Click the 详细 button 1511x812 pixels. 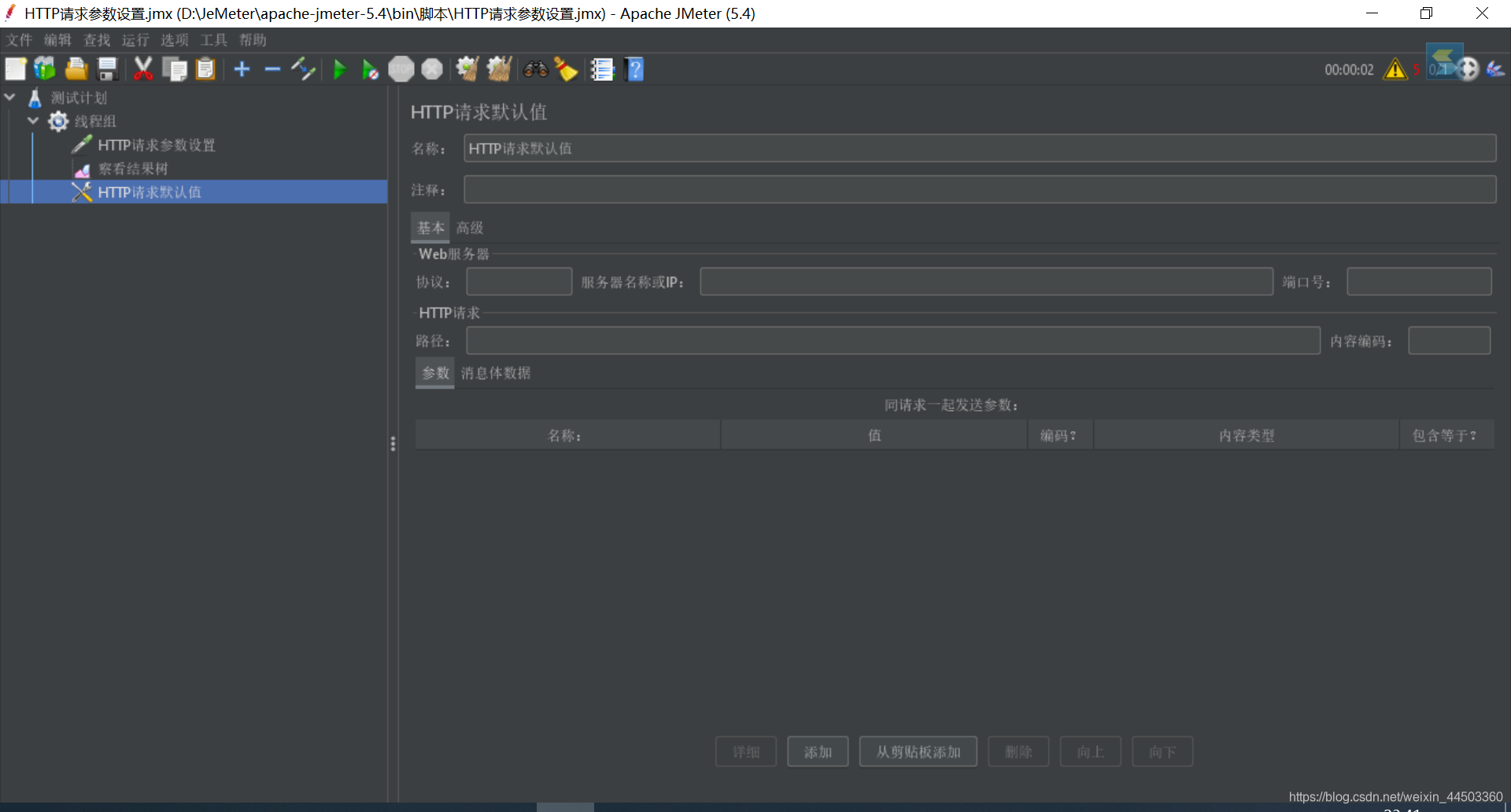click(x=746, y=751)
